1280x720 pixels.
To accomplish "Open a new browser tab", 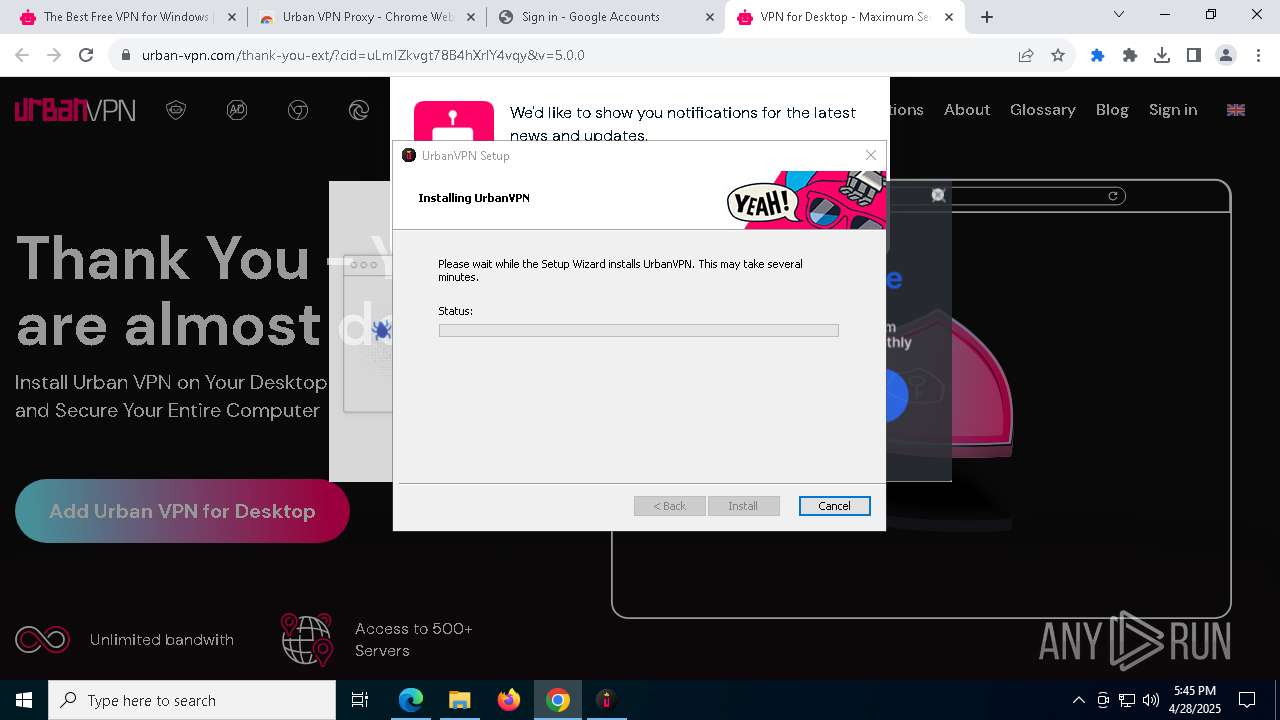I will [987, 17].
